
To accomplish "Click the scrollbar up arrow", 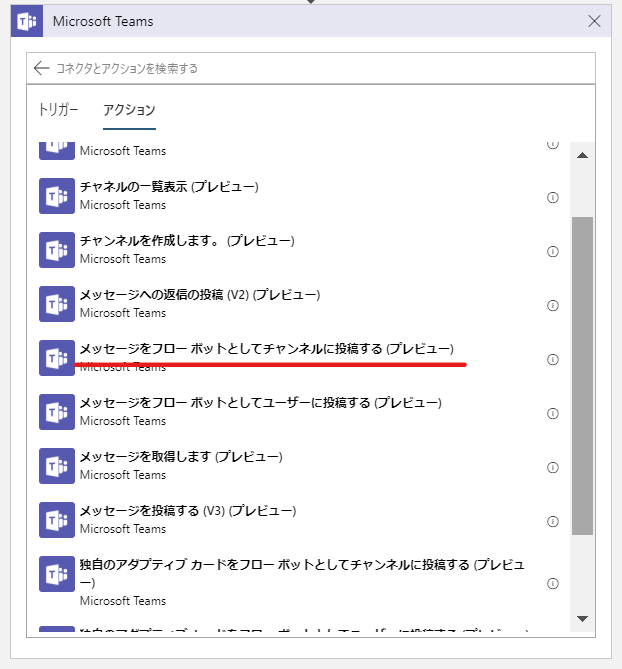I will coord(582,155).
